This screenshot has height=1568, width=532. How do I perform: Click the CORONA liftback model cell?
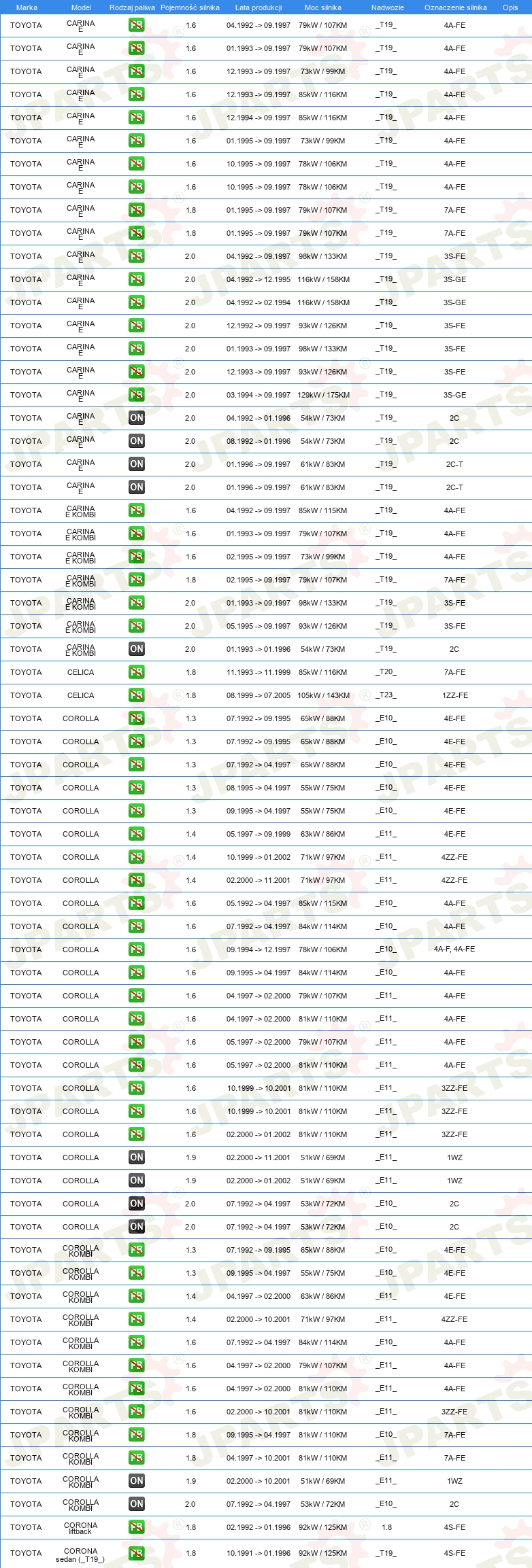click(80, 1528)
